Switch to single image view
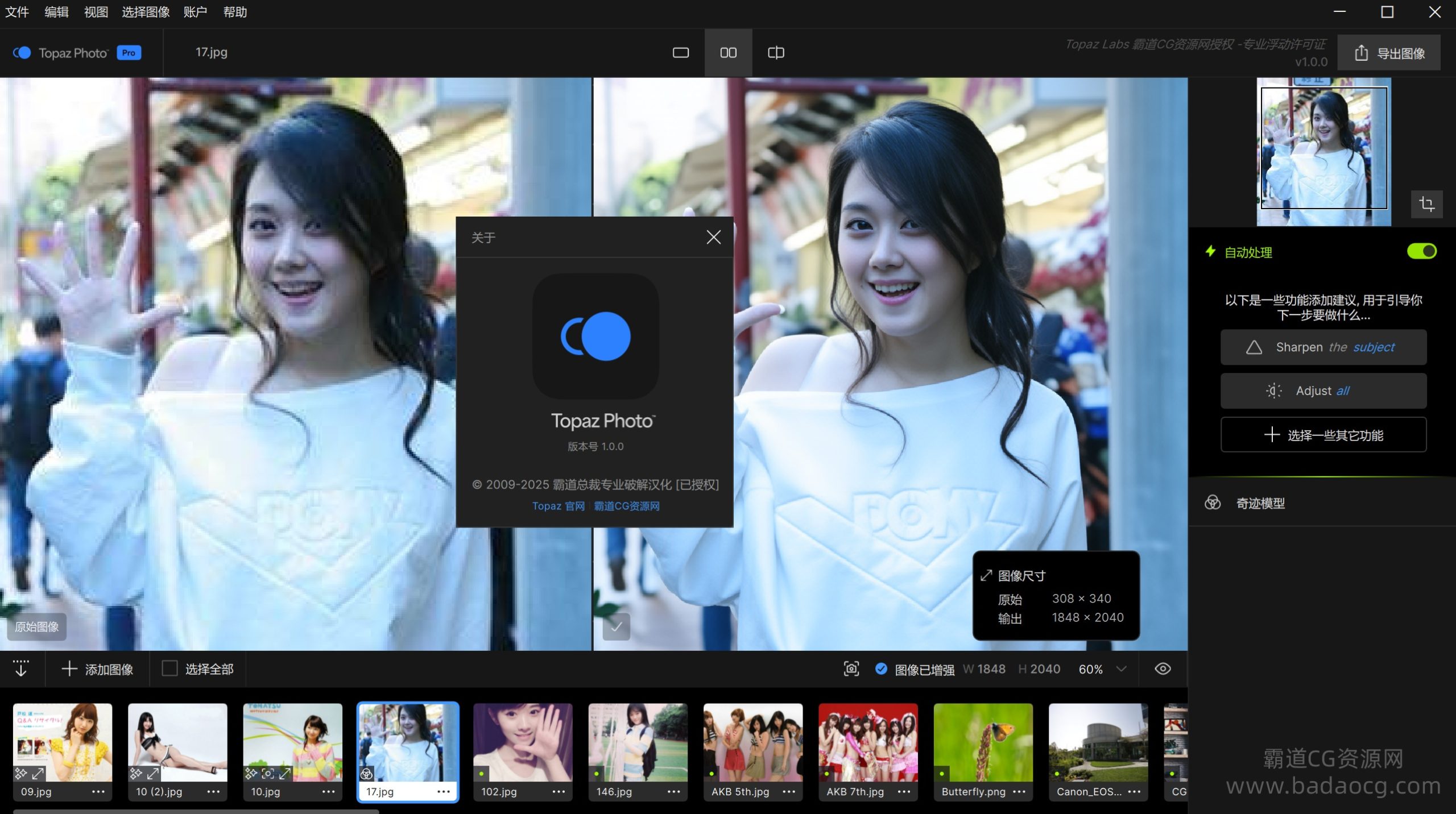Screen dimensions: 1456x814 coord(680,53)
